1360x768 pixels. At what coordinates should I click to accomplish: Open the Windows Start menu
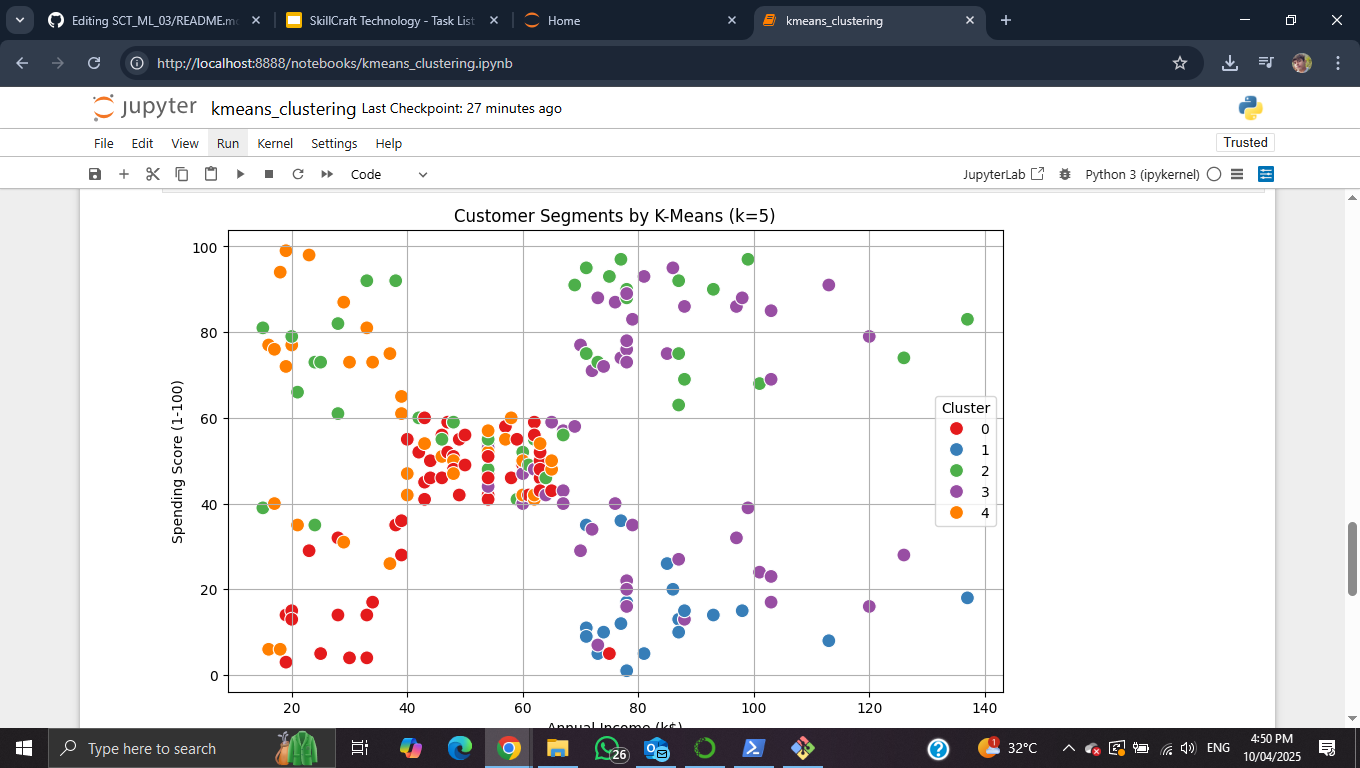[x=23, y=748]
